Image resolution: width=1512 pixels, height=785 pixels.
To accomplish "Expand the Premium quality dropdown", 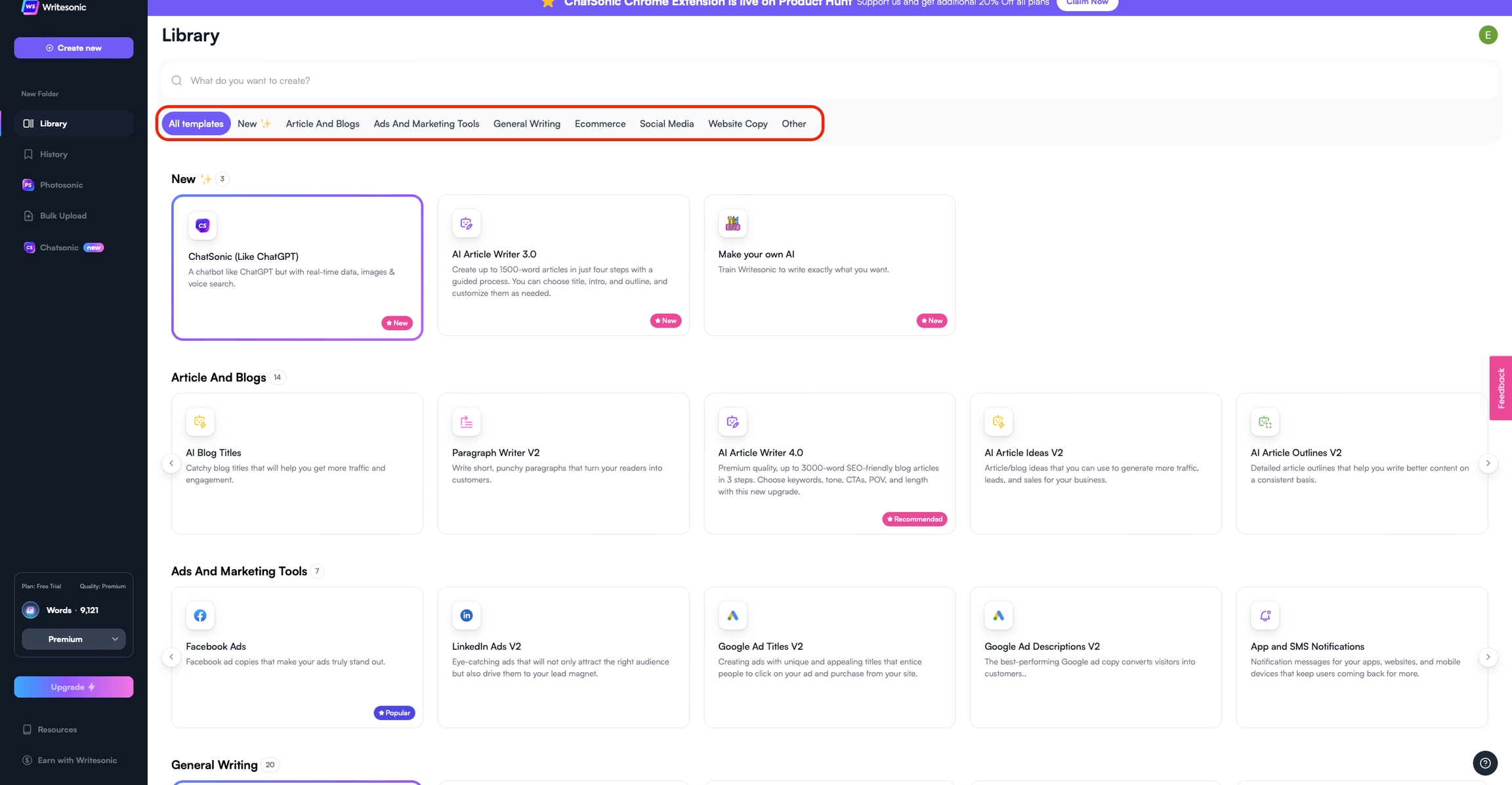I will pyautogui.click(x=73, y=639).
